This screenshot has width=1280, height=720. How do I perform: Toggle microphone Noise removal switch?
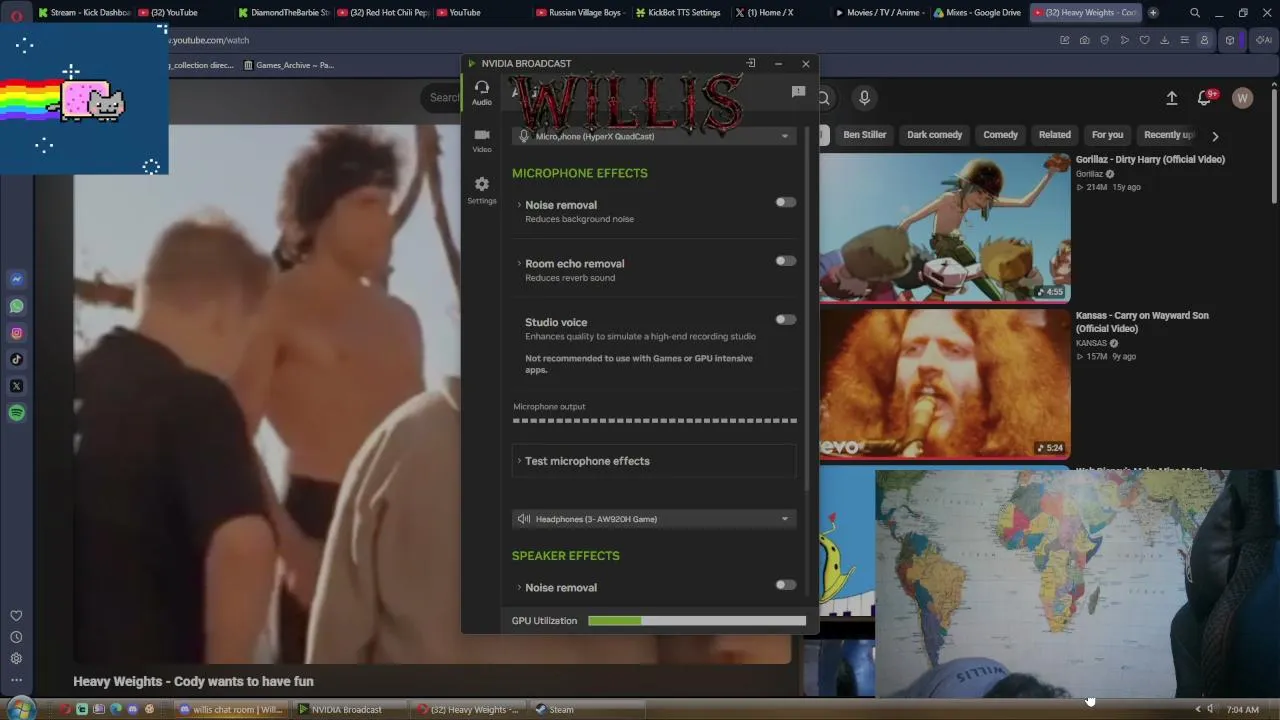click(786, 202)
